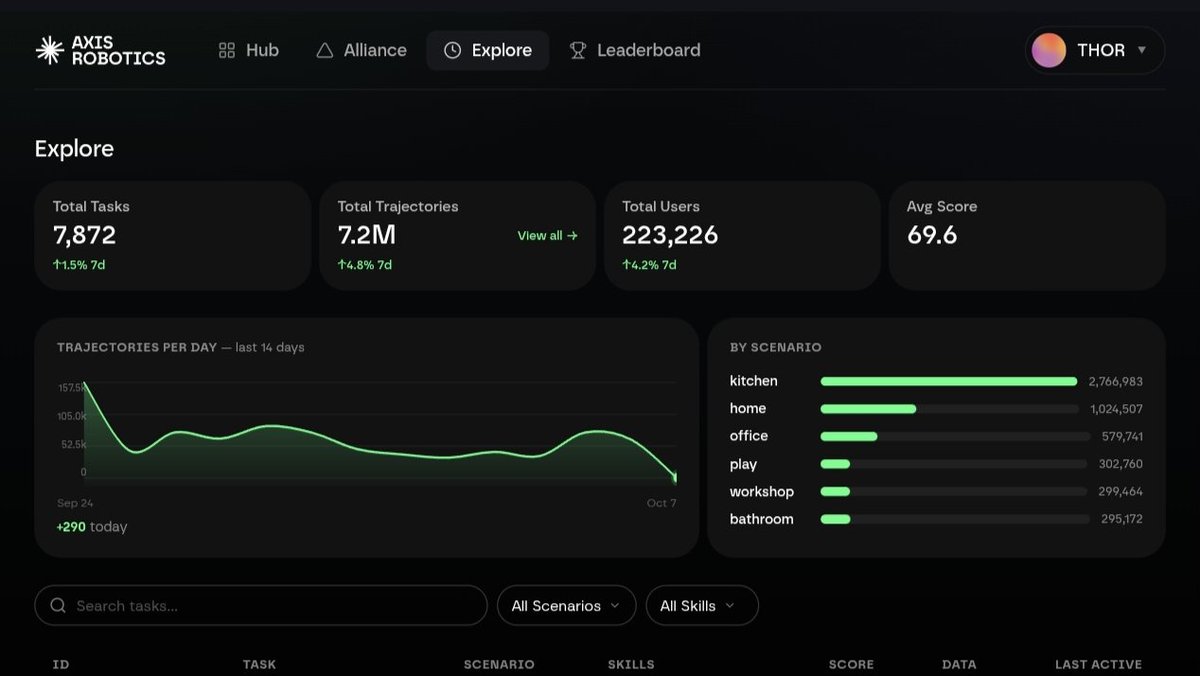Click the Sep 24 chart axis label
This screenshot has width=1200, height=676.
pyautogui.click(x=75, y=503)
